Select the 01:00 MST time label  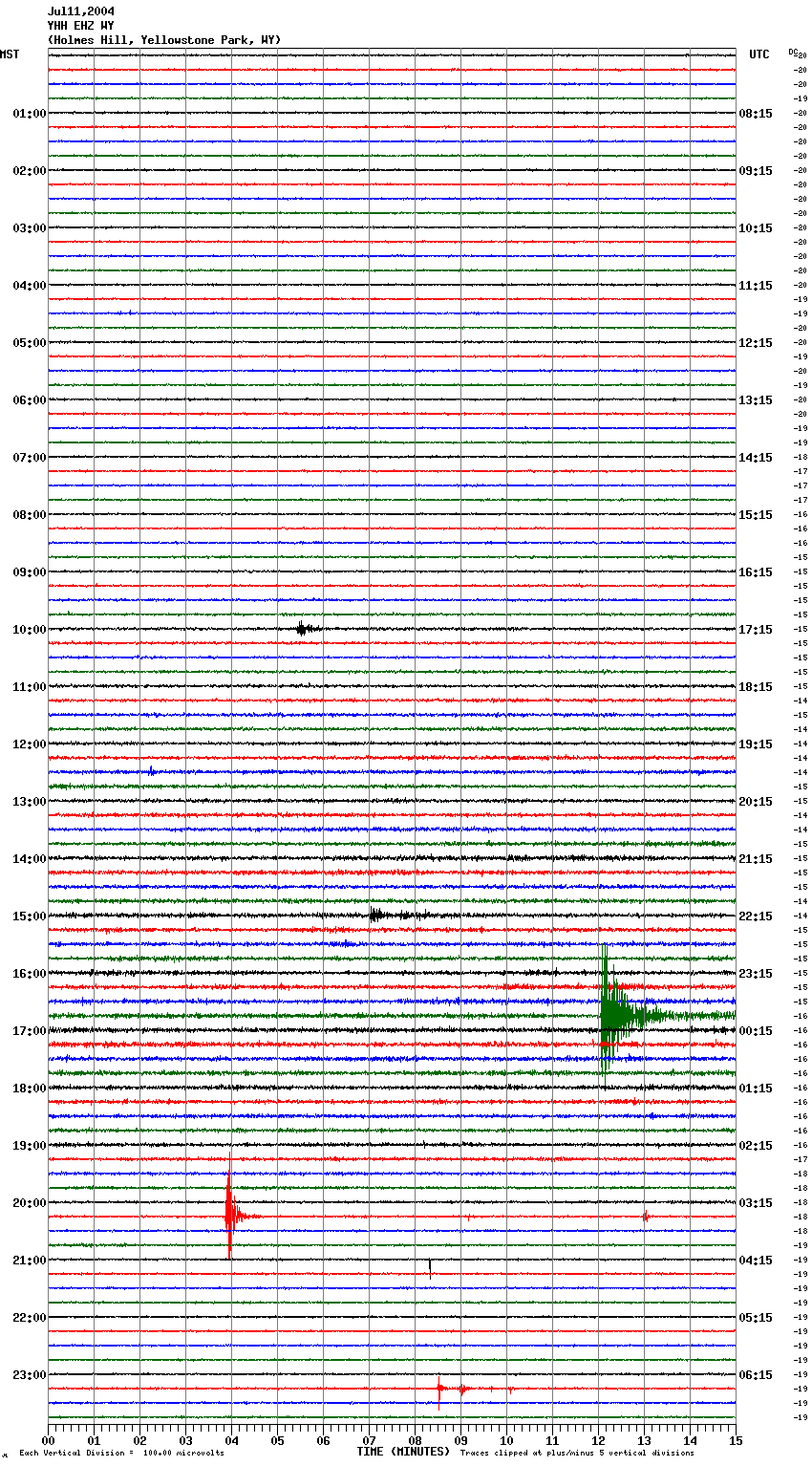29,114
